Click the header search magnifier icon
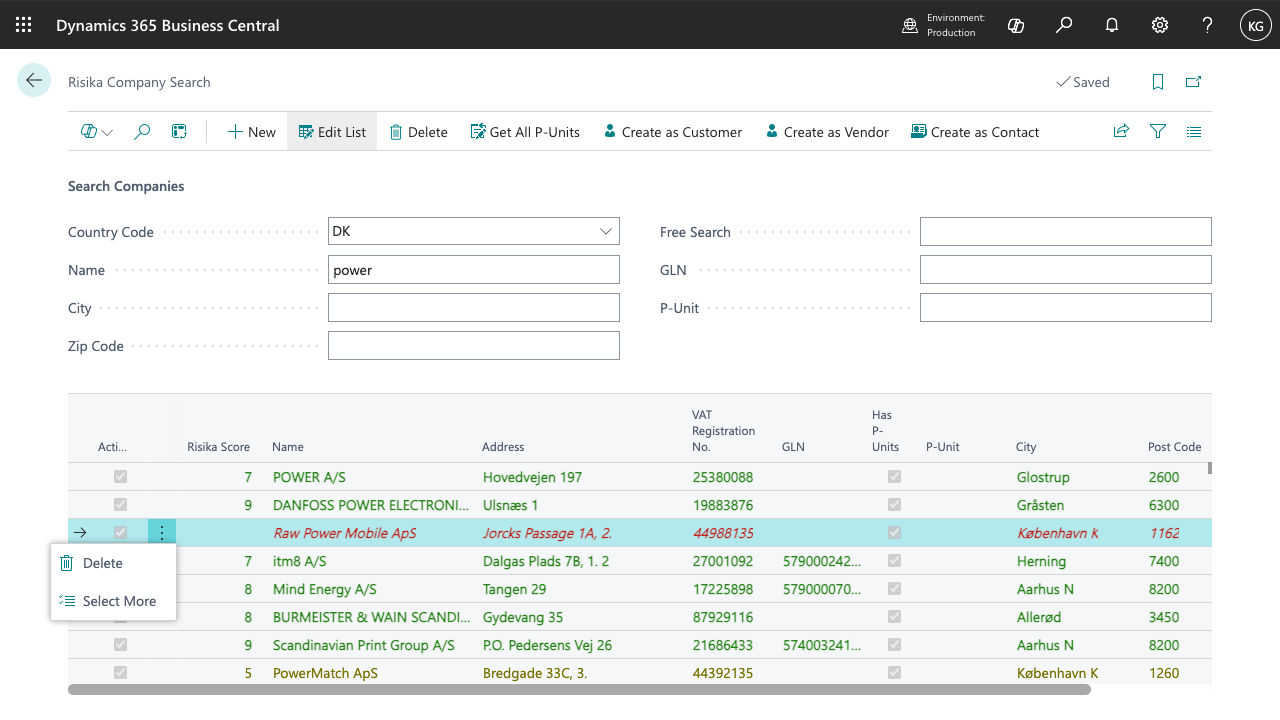The image size is (1280, 720). (x=1064, y=25)
